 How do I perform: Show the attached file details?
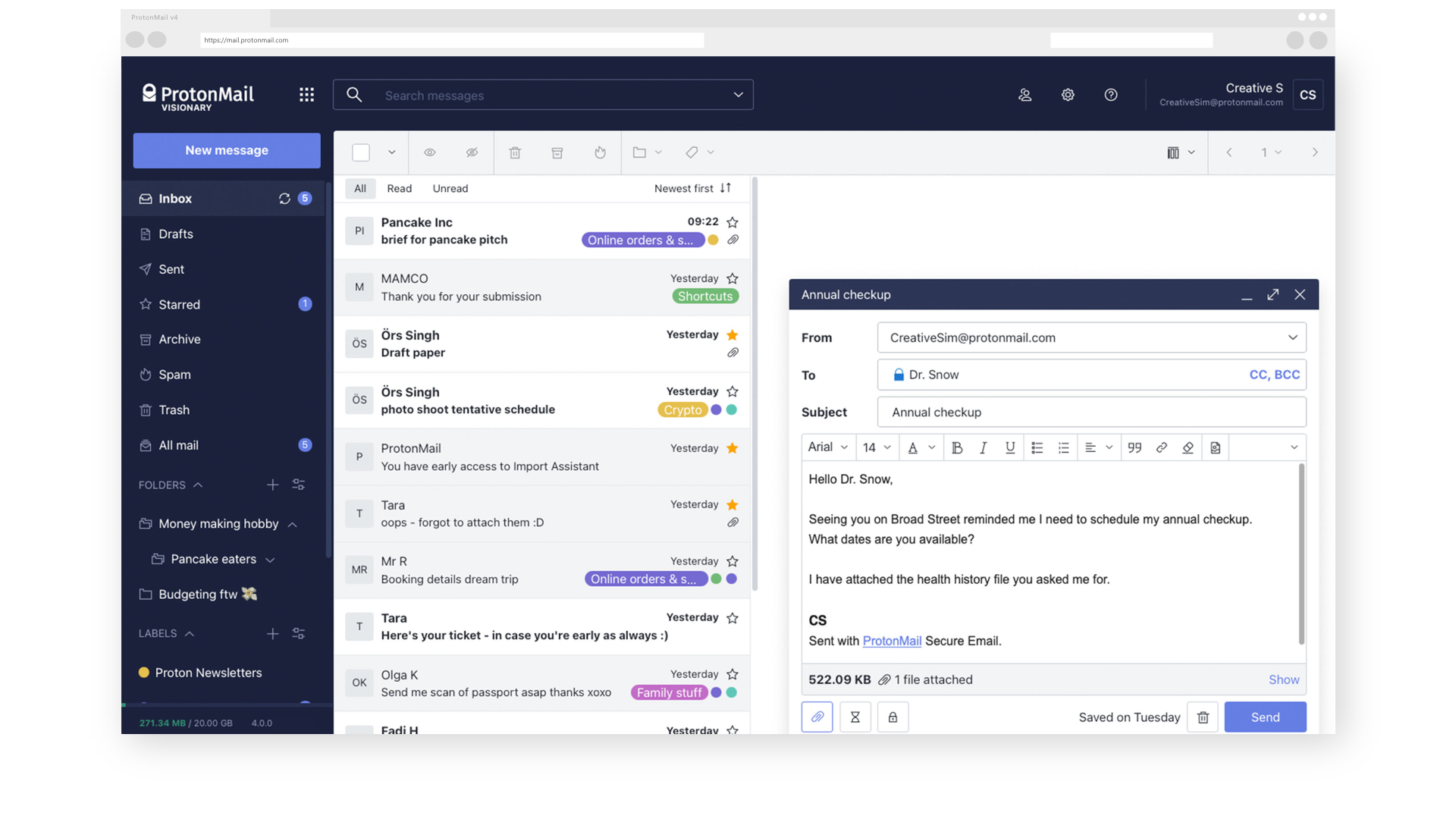coord(1284,679)
